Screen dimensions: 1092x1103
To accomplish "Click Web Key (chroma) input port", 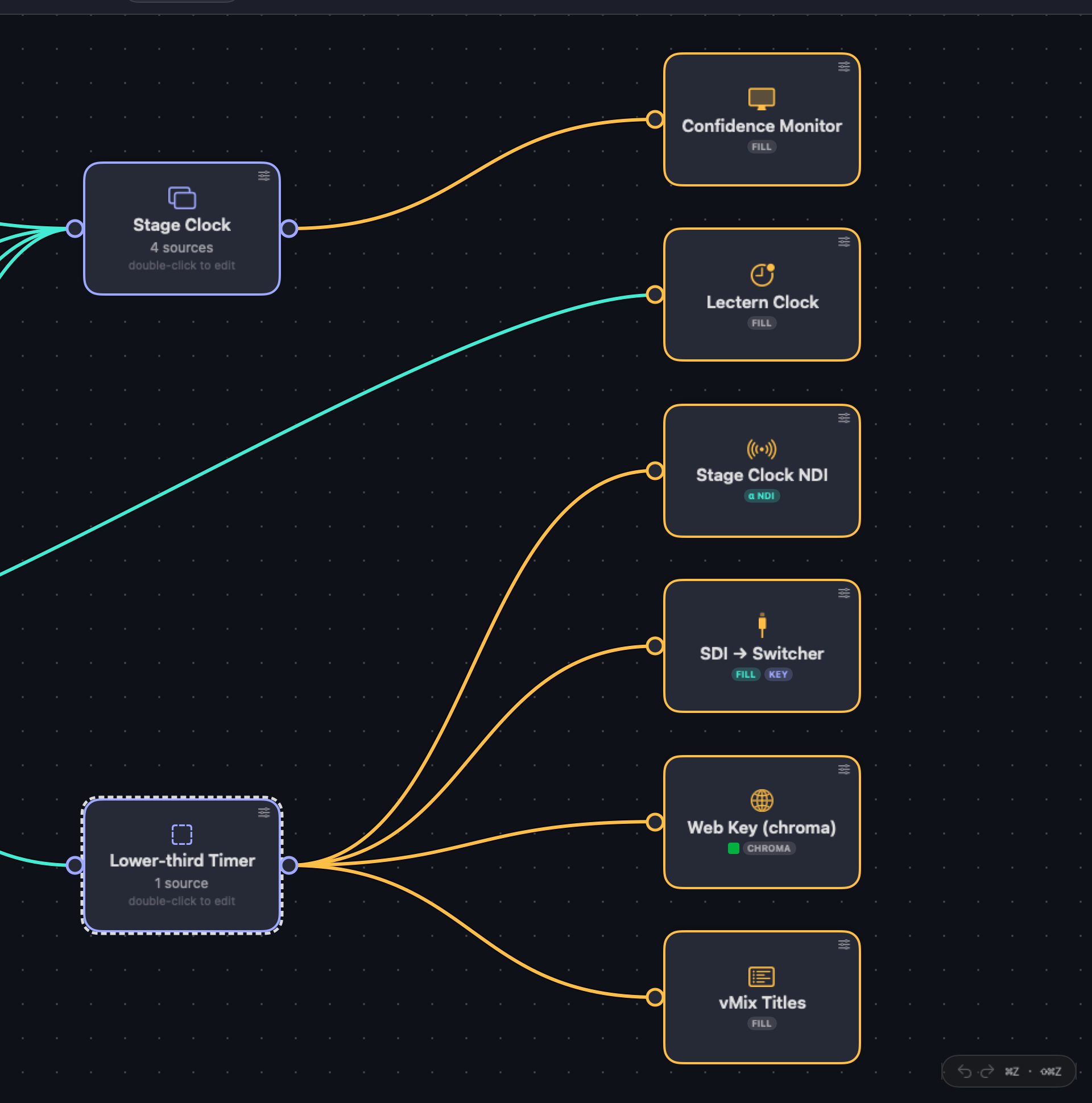I will [x=655, y=822].
